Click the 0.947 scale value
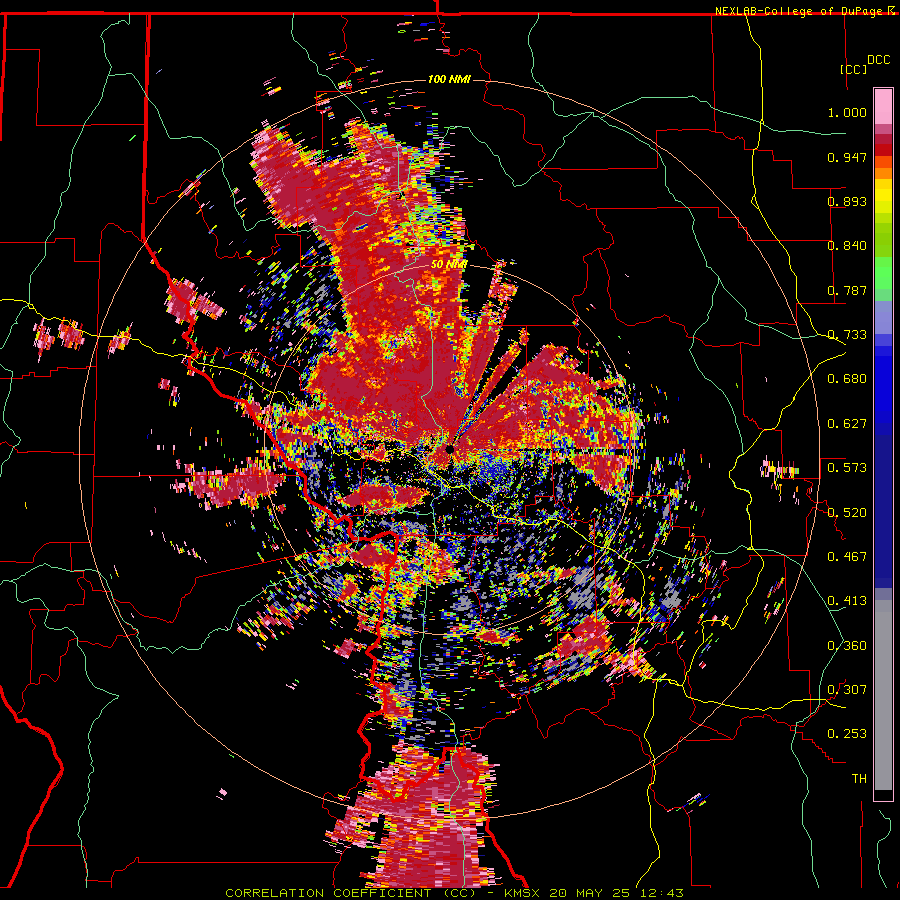 coord(847,157)
